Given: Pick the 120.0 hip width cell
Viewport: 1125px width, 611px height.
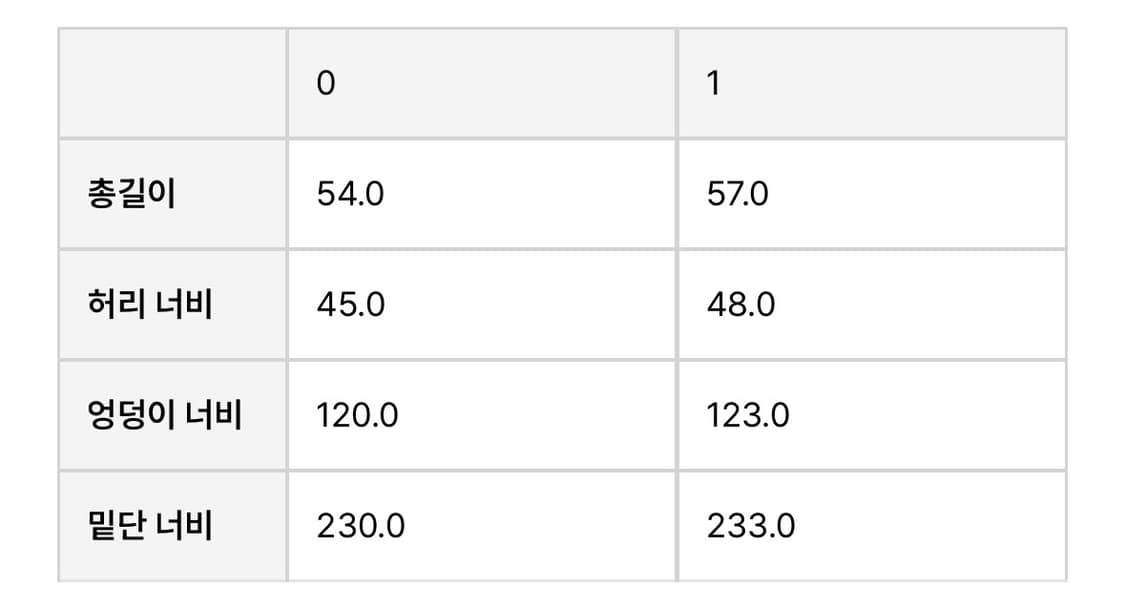Looking at the screenshot, I should pos(357,414).
